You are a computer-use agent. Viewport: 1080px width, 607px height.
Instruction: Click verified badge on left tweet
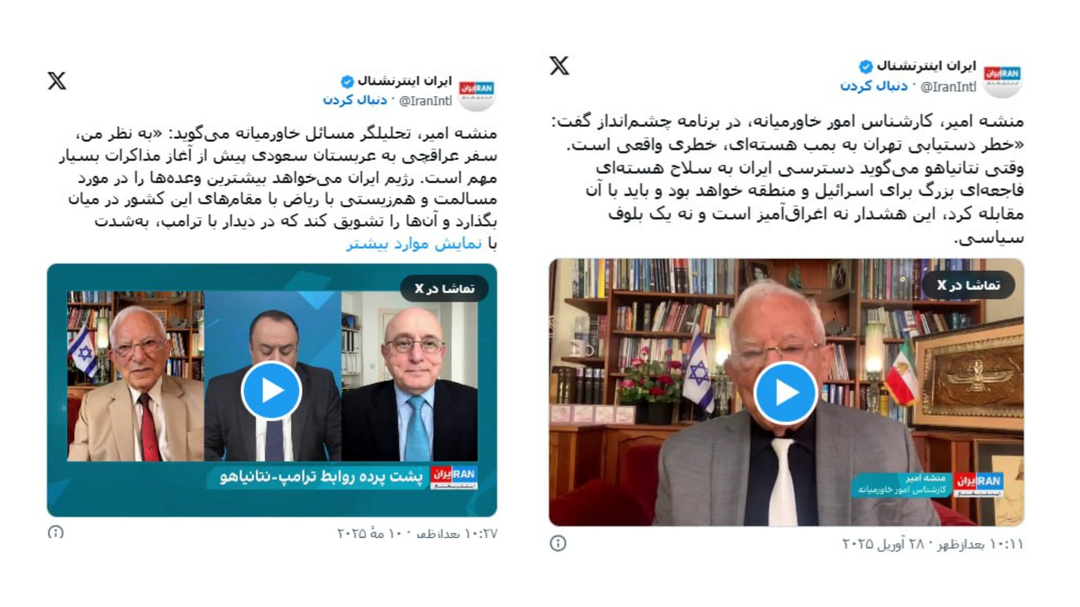click(347, 82)
